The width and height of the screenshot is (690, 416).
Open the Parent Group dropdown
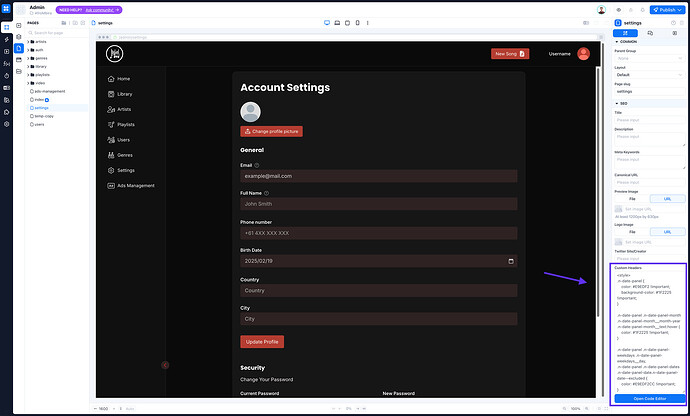coord(650,58)
